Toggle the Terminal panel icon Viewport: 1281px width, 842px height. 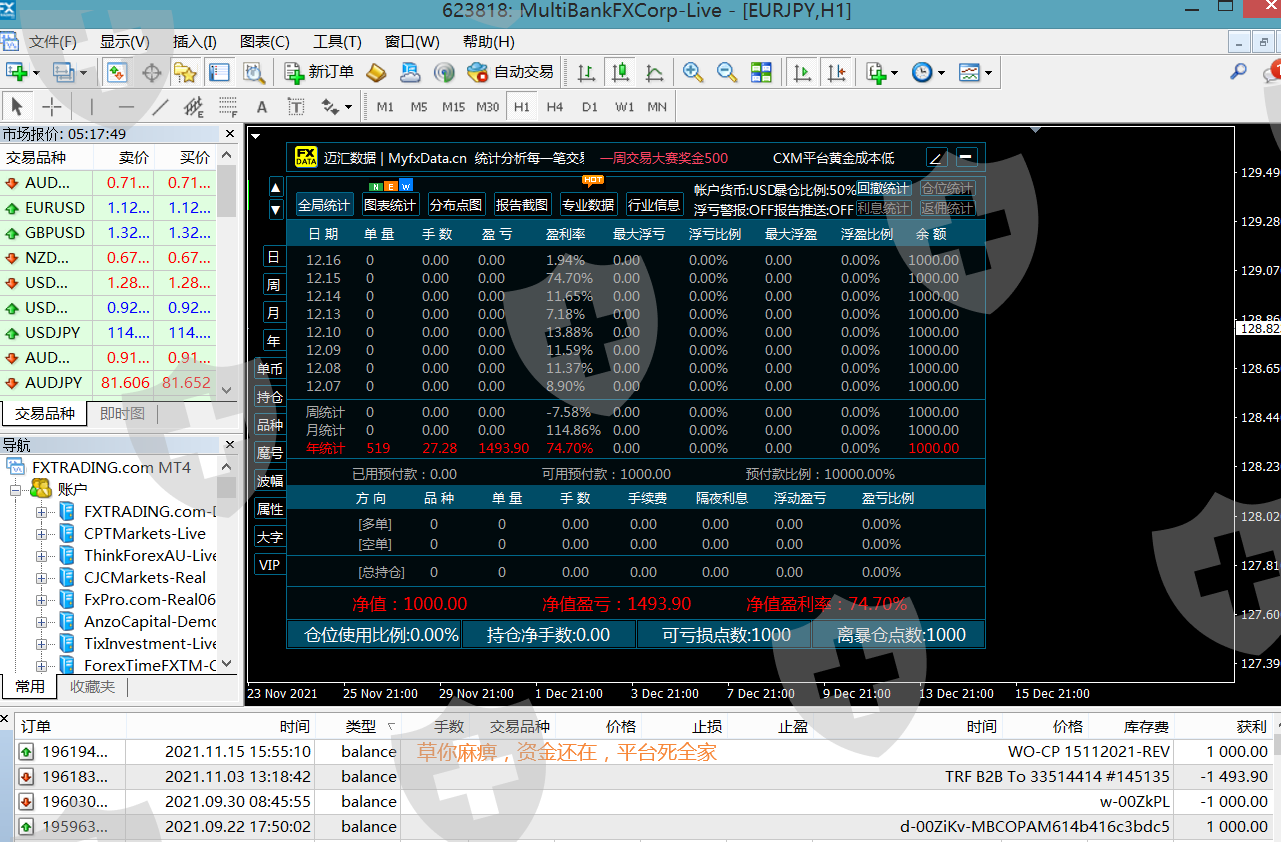[219, 72]
